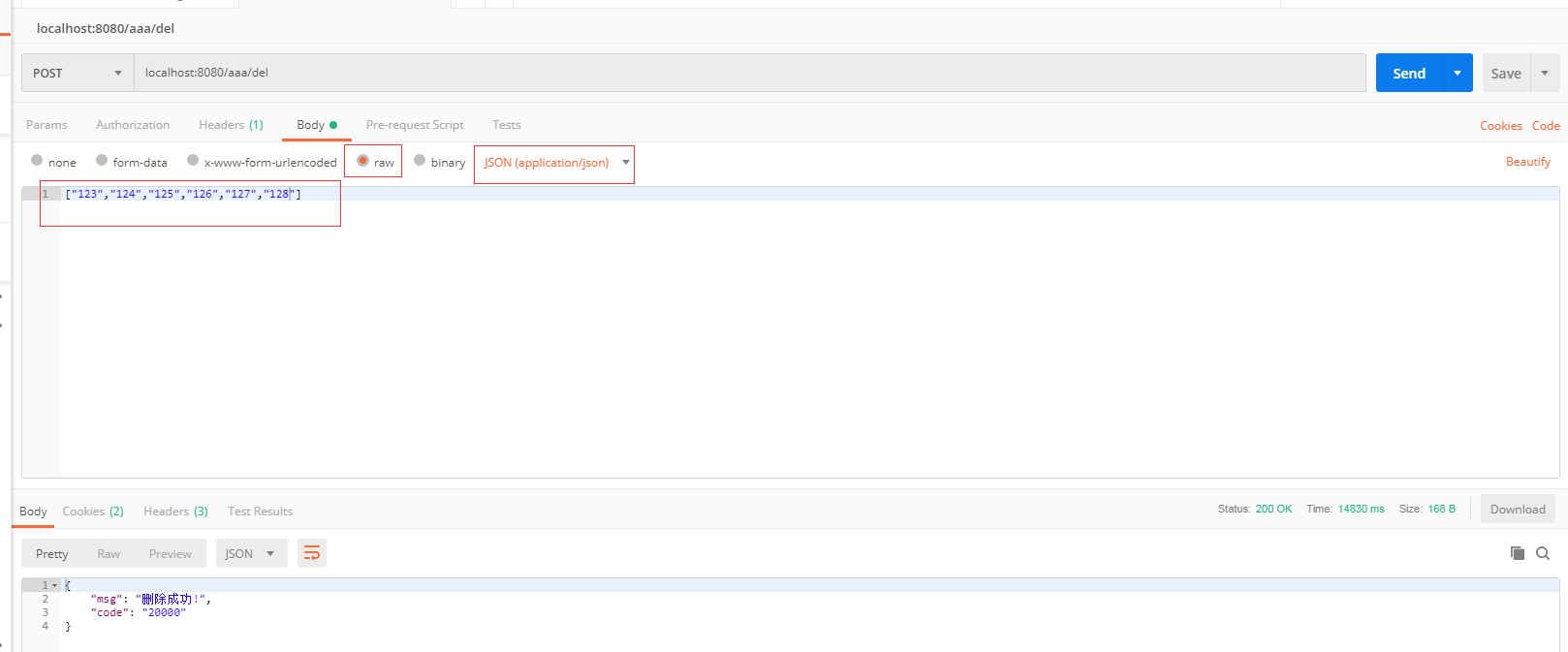
Task: Choose the binary body radio option
Action: tap(420, 161)
